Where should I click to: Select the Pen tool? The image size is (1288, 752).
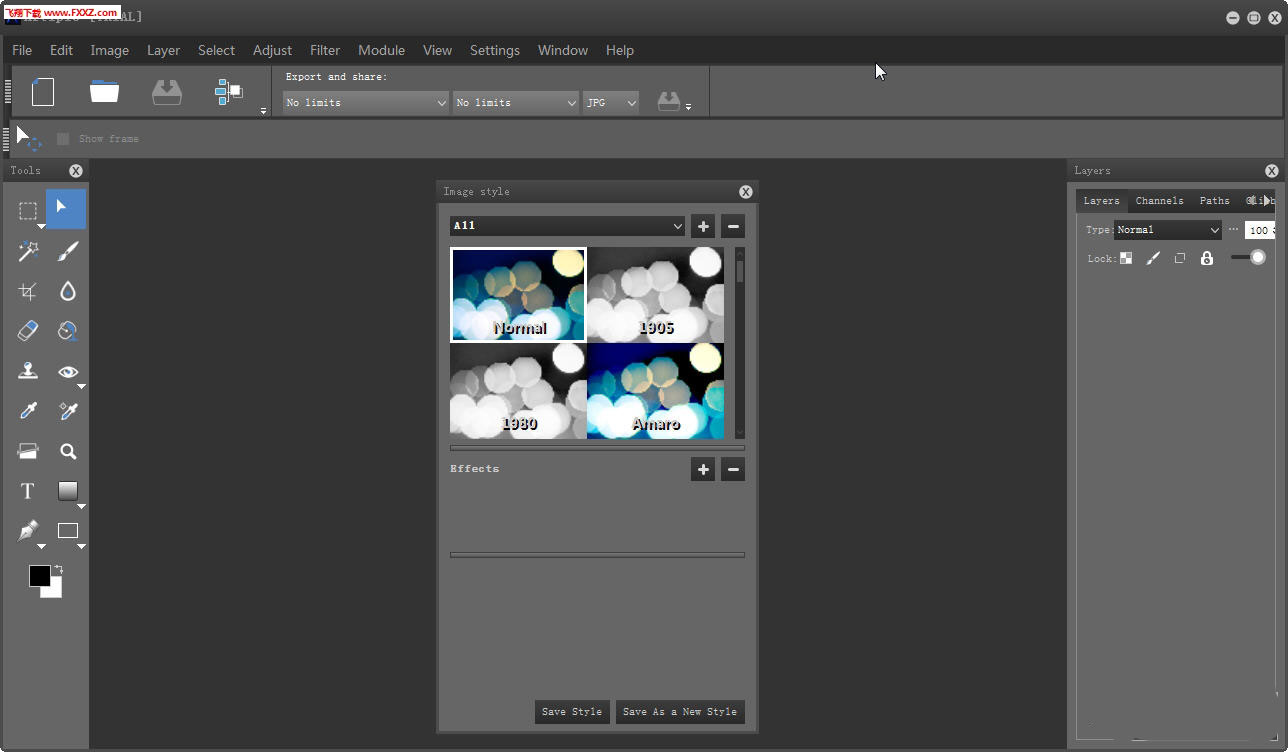click(x=28, y=531)
